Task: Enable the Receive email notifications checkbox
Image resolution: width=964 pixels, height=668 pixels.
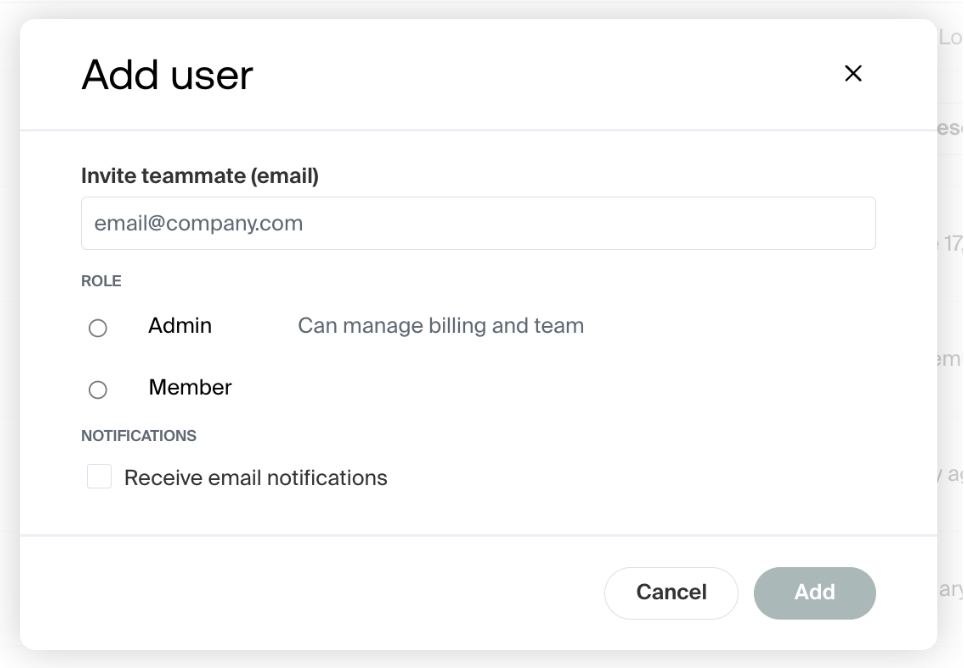Action: [99, 477]
